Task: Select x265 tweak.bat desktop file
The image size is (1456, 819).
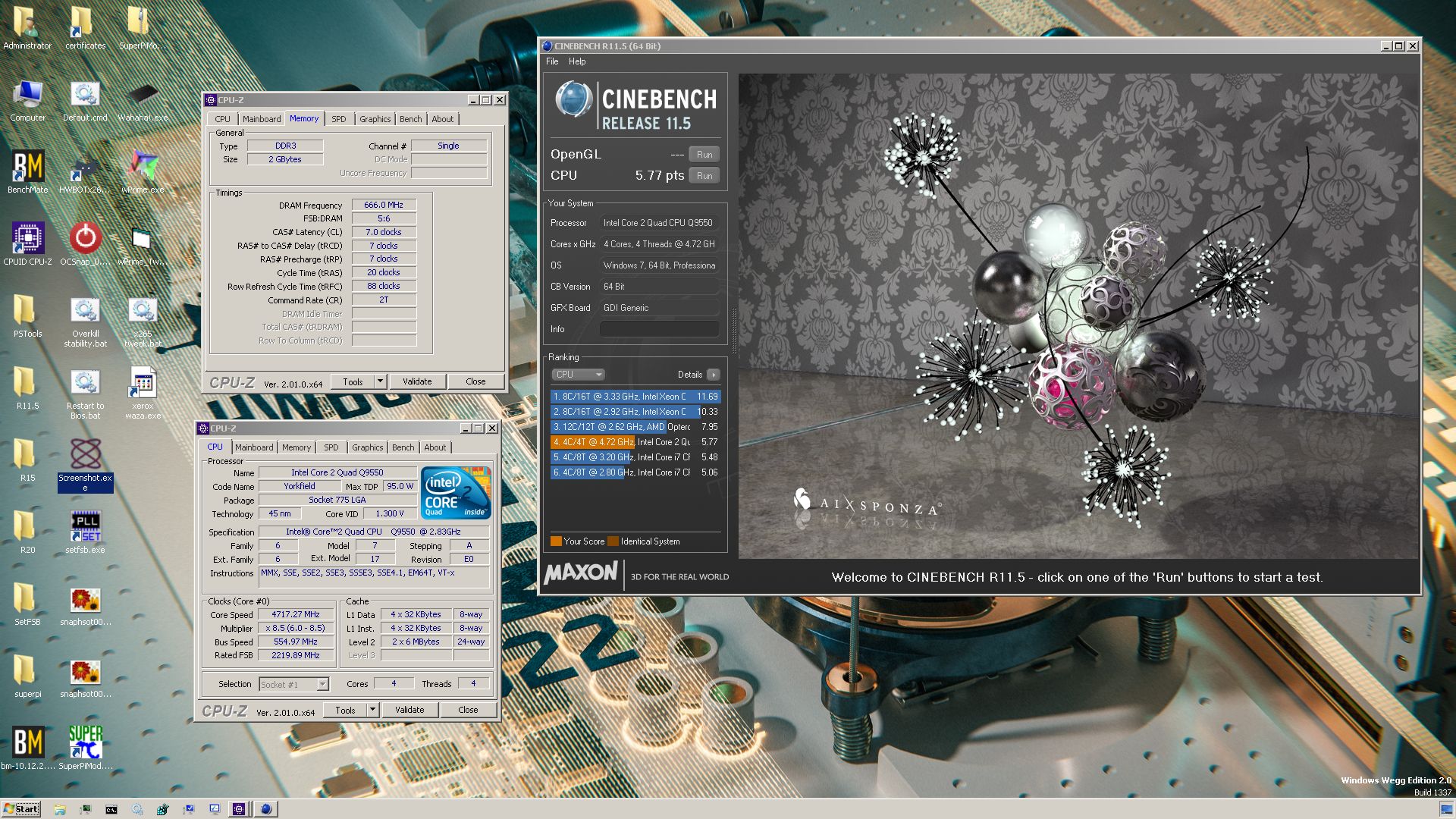Action: 143,322
